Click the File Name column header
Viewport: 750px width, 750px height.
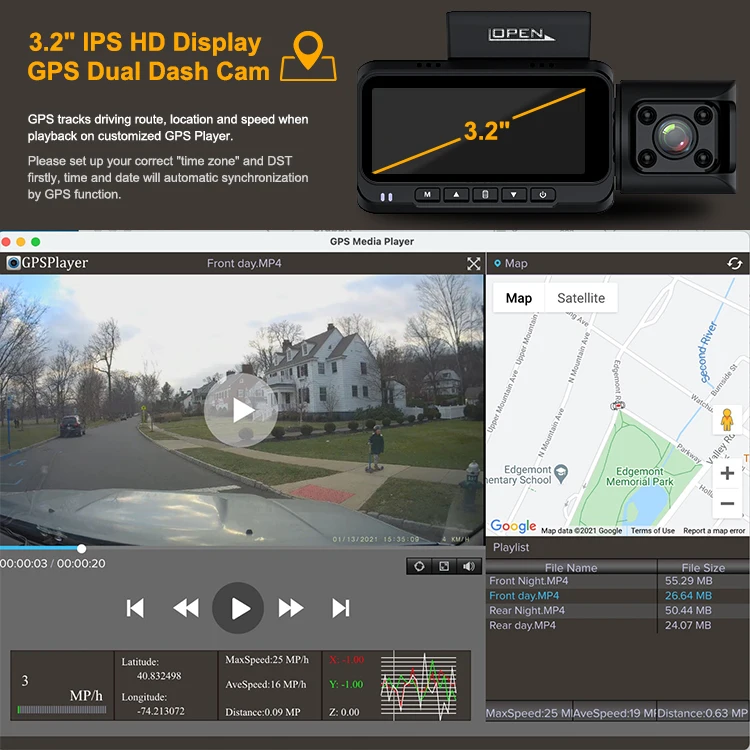pyautogui.click(x=571, y=567)
